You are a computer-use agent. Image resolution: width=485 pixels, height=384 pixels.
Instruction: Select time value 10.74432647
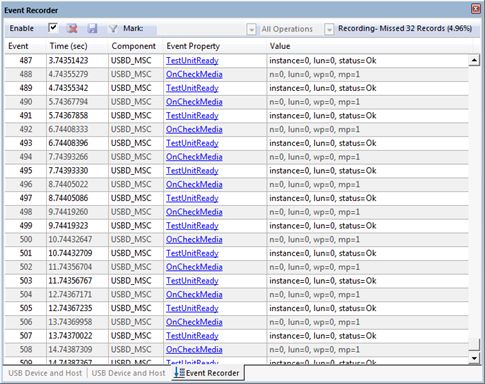click(70, 239)
